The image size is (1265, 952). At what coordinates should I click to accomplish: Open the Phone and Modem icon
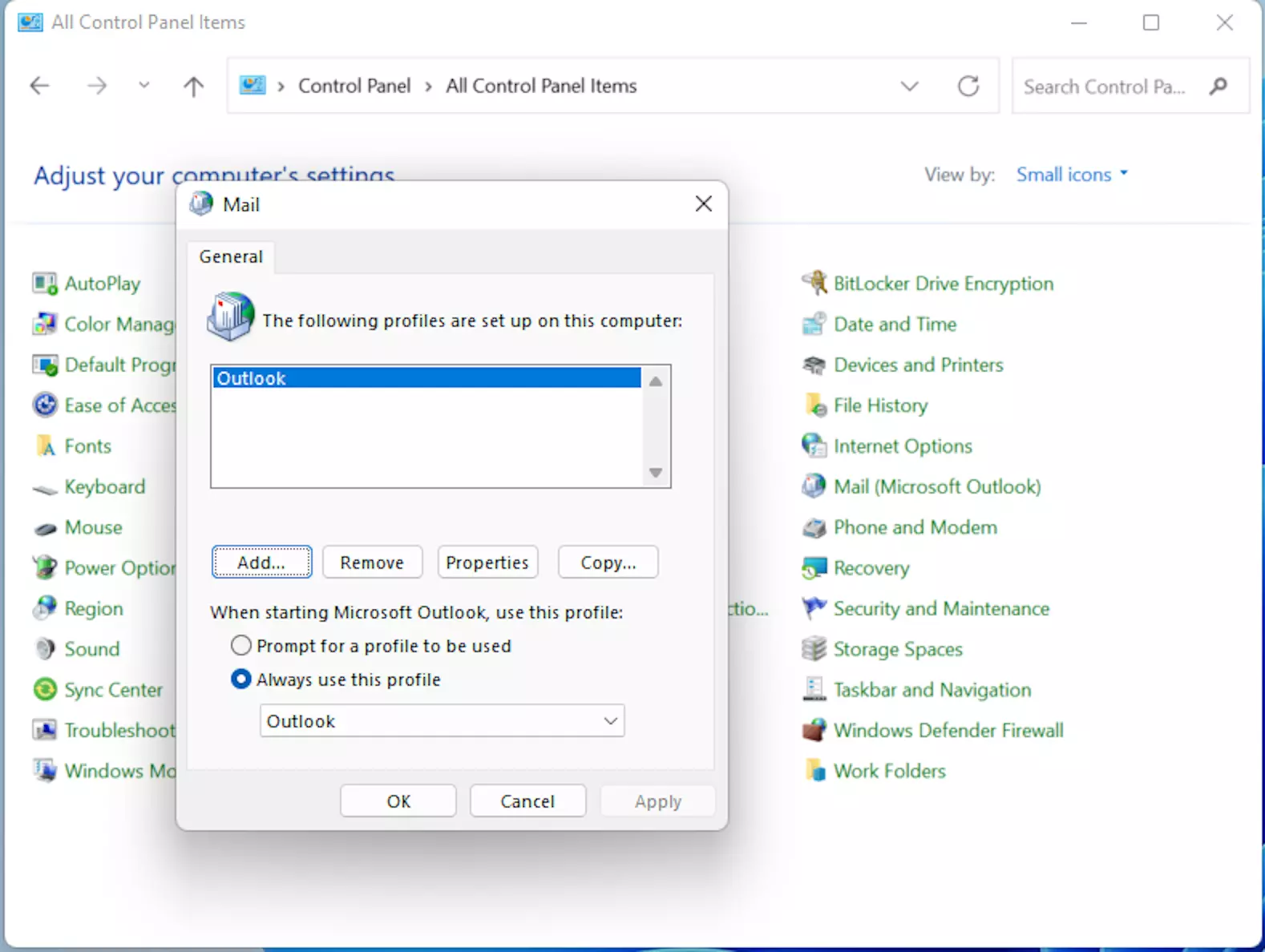pos(814,528)
